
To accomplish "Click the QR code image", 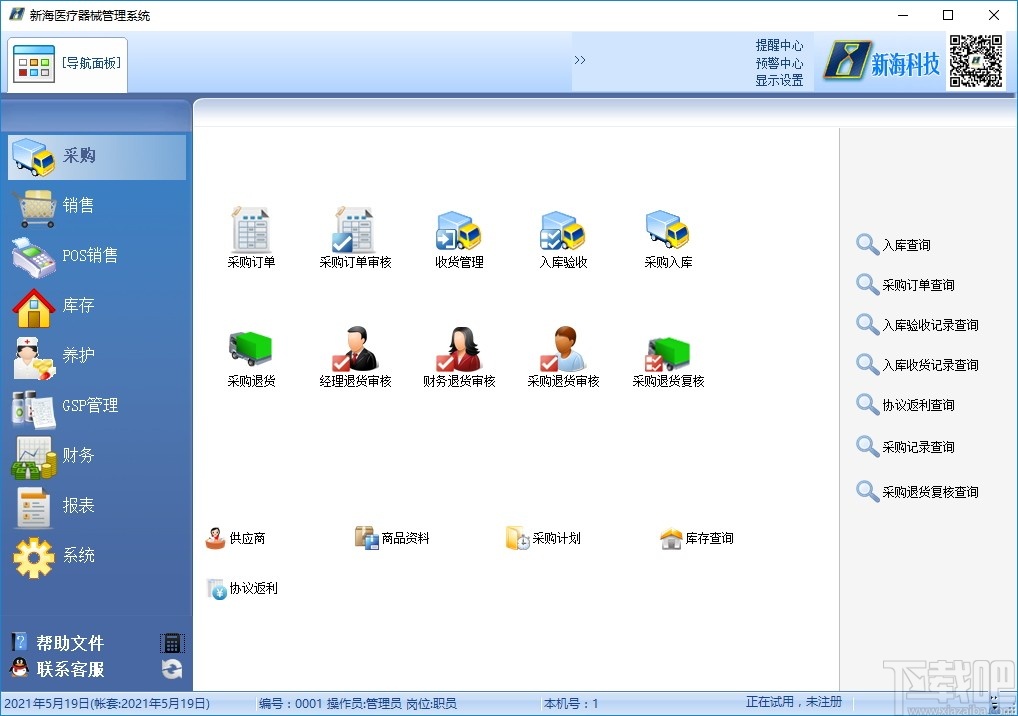I will [x=976, y=61].
